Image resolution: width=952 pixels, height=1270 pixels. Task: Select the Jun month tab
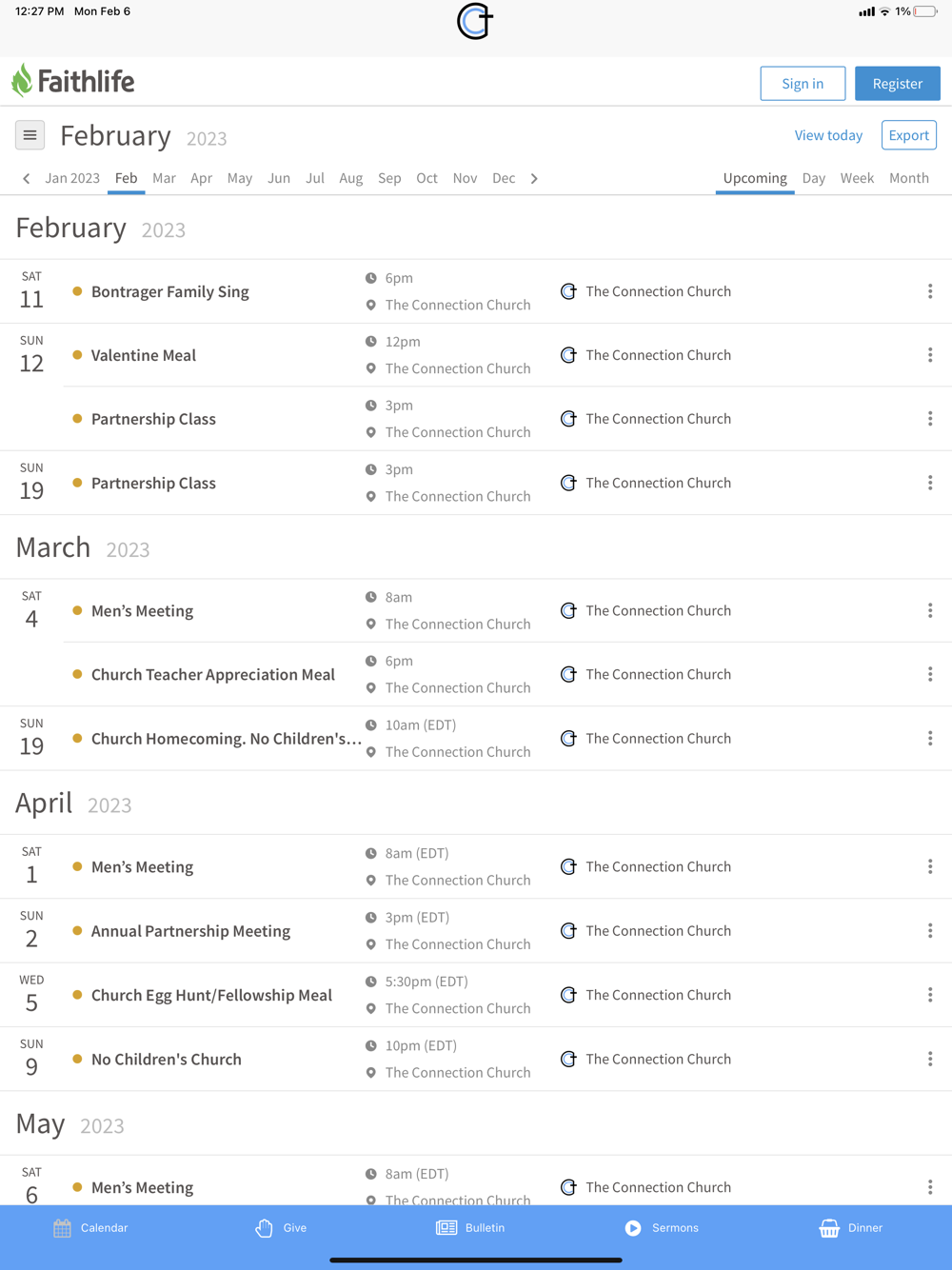pyautogui.click(x=279, y=178)
